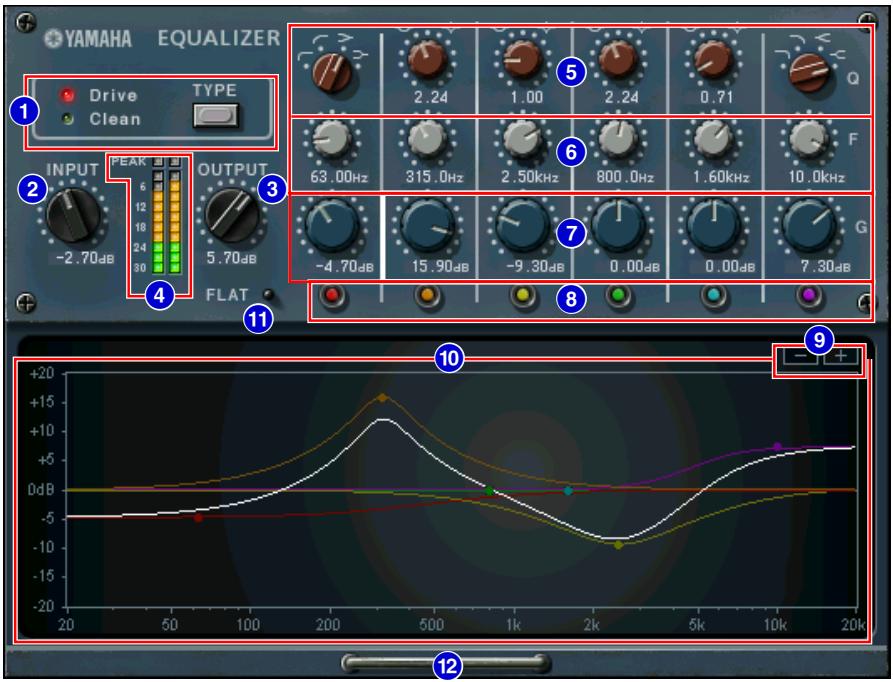Click the 800.0Hz frequency knob
The image size is (893, 682).
pos(619,141)
